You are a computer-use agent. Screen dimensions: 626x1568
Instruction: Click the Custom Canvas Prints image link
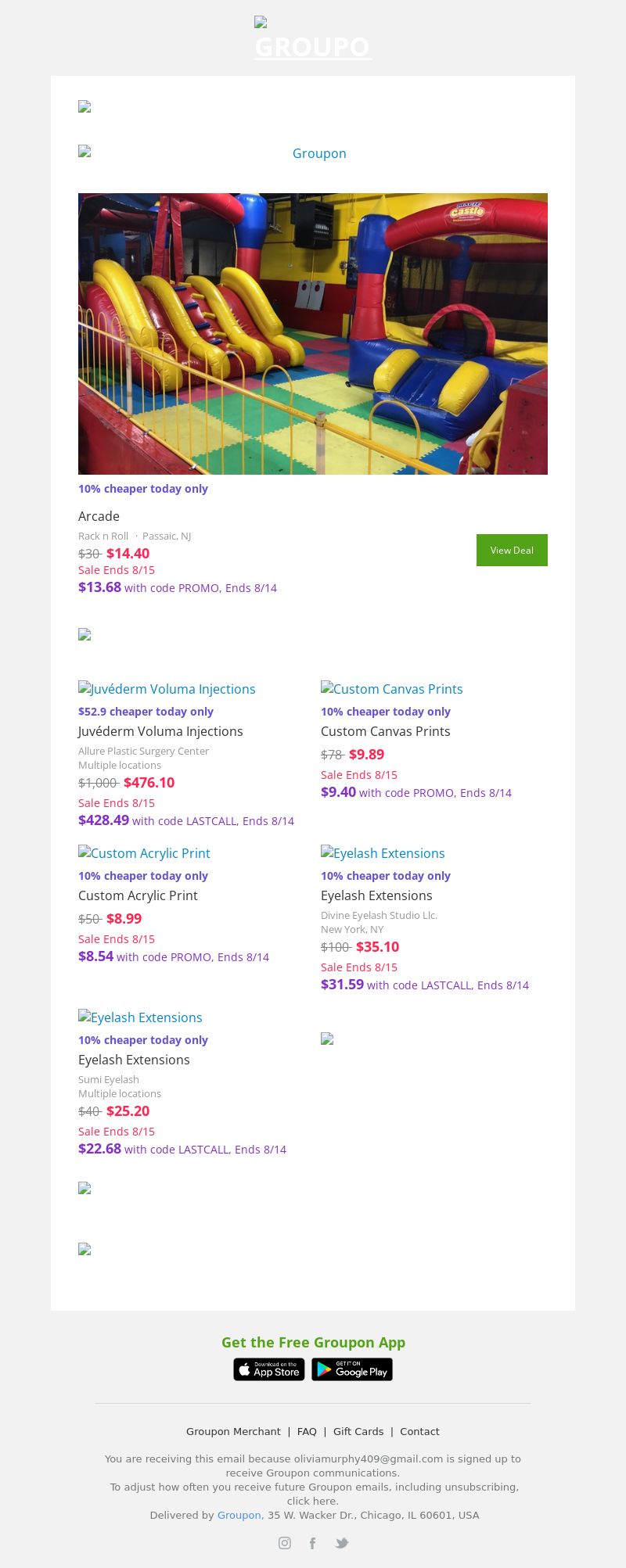pyautogui.click(x=391, y=689)
